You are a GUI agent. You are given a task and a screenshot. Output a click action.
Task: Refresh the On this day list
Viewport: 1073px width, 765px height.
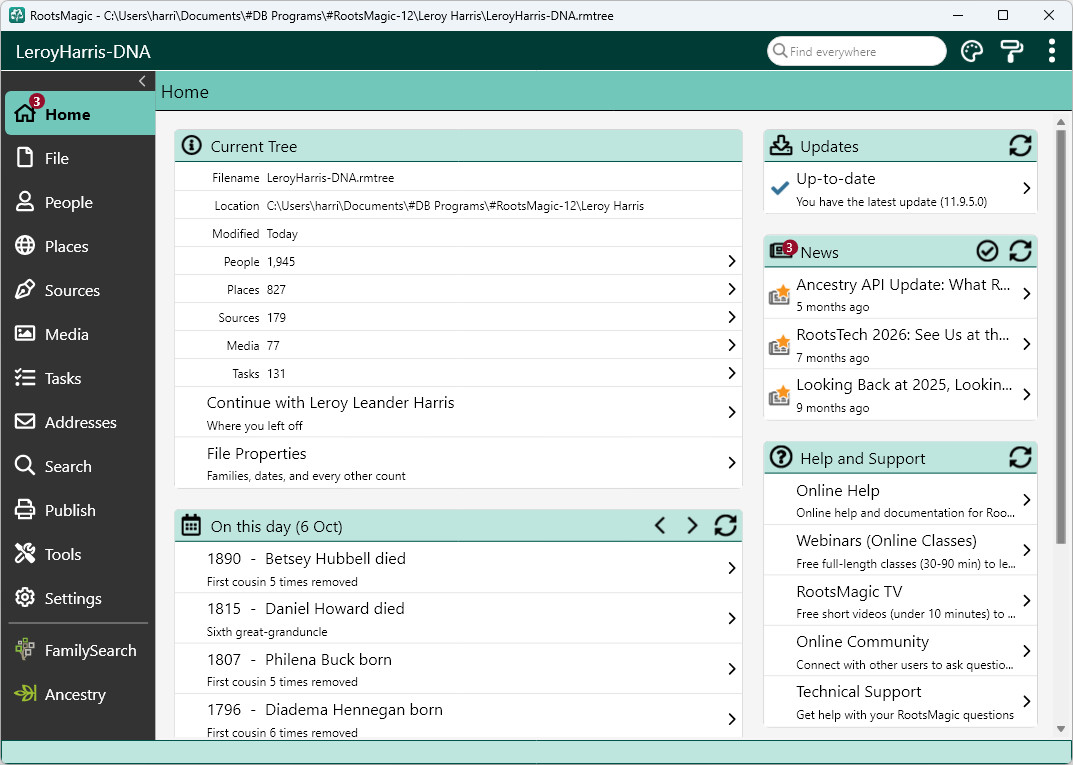point(725,526)
